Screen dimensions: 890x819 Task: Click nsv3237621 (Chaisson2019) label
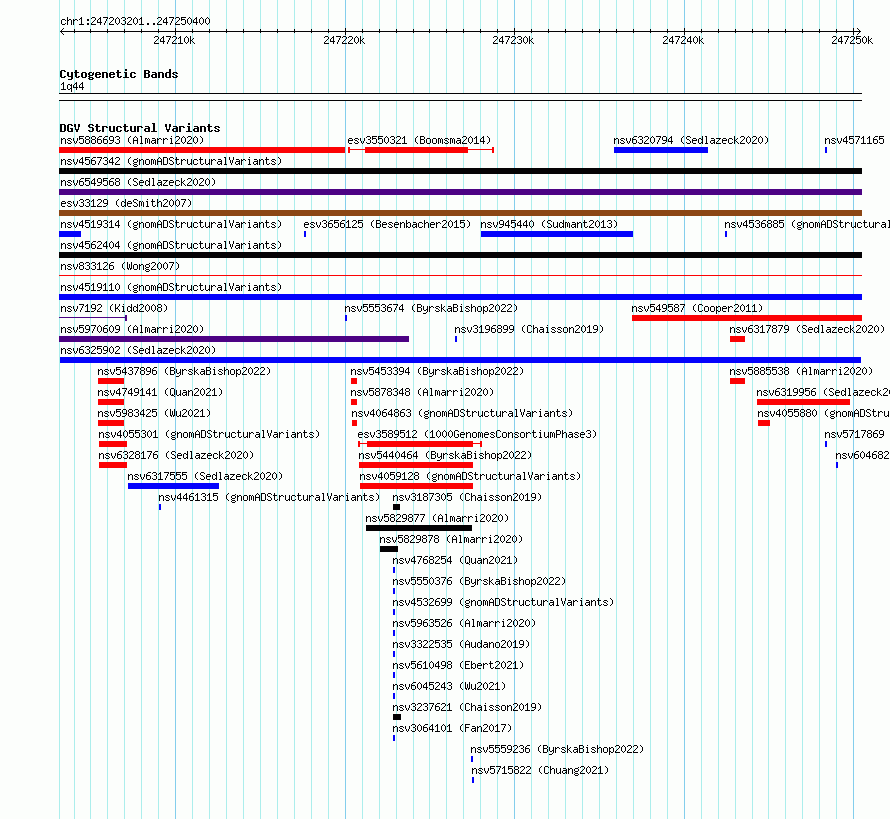467,707
